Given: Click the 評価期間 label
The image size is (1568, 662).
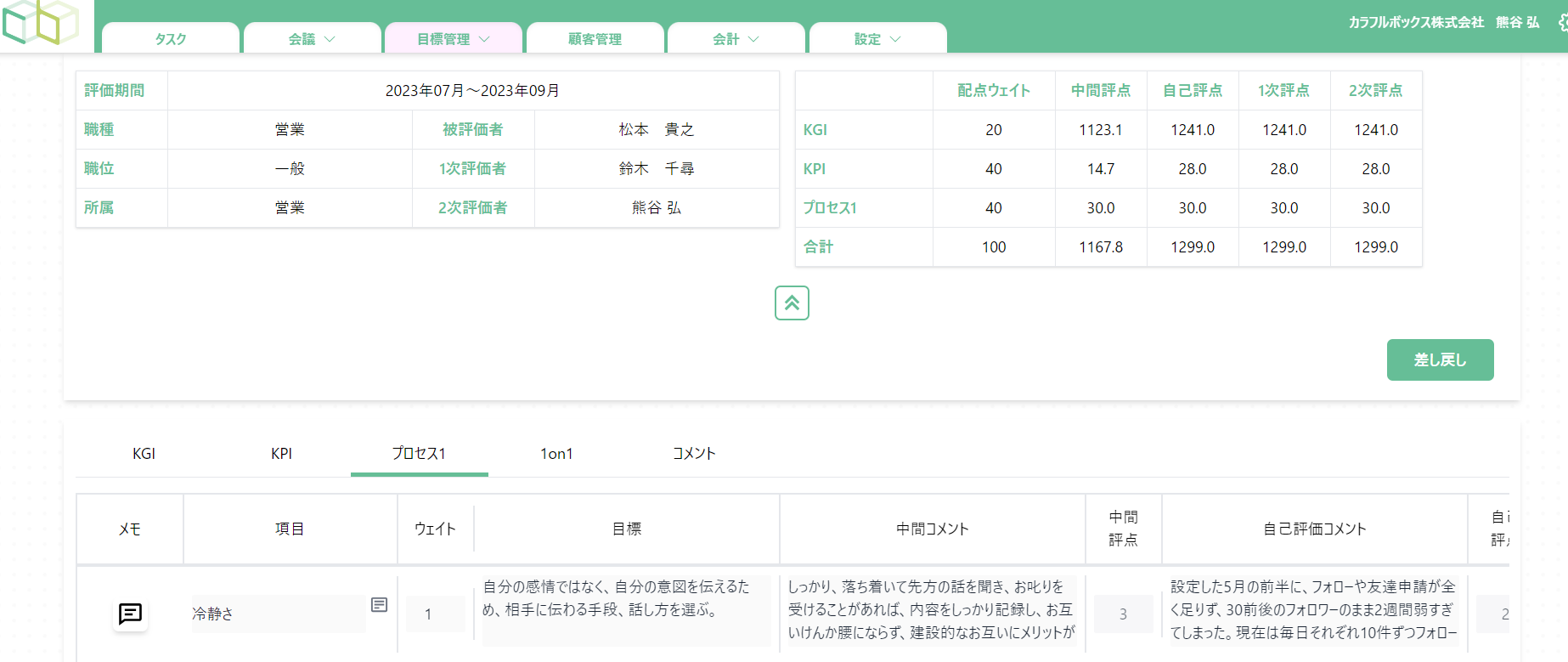Looking at the screenshot, I should pyautogui.click(x=114, y=91).
